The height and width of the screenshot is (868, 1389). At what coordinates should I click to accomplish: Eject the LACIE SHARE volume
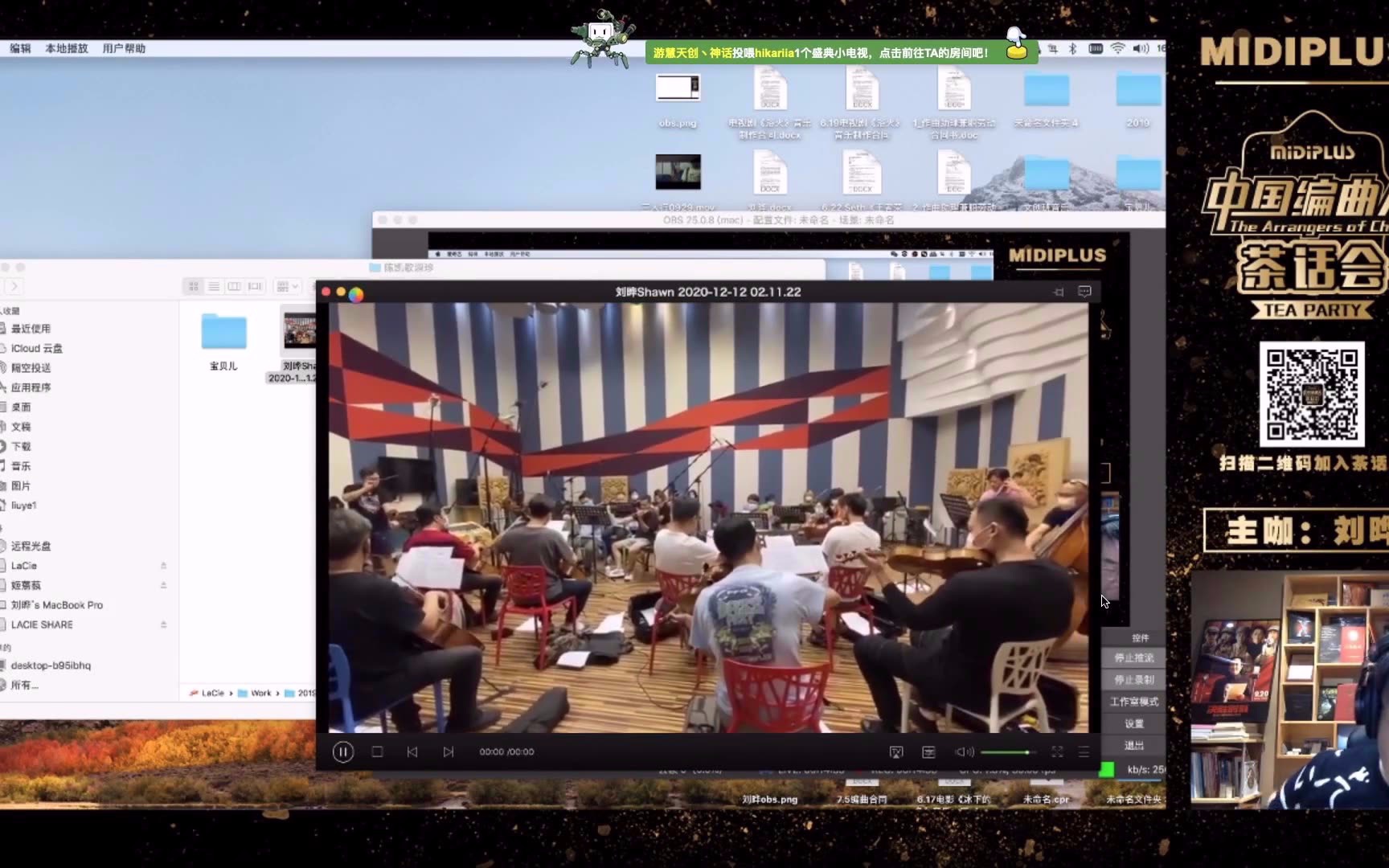click(163, 624)
